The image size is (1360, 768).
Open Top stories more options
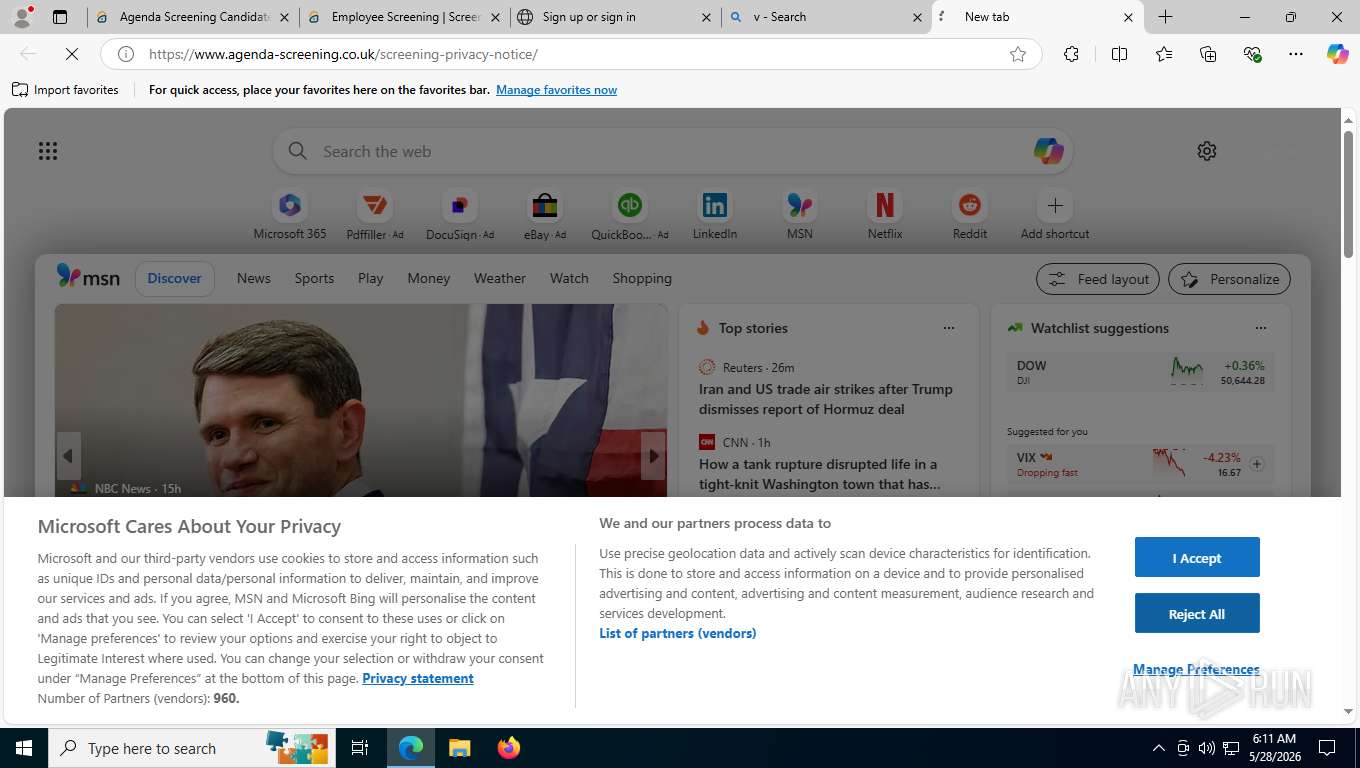coord(949,328)
